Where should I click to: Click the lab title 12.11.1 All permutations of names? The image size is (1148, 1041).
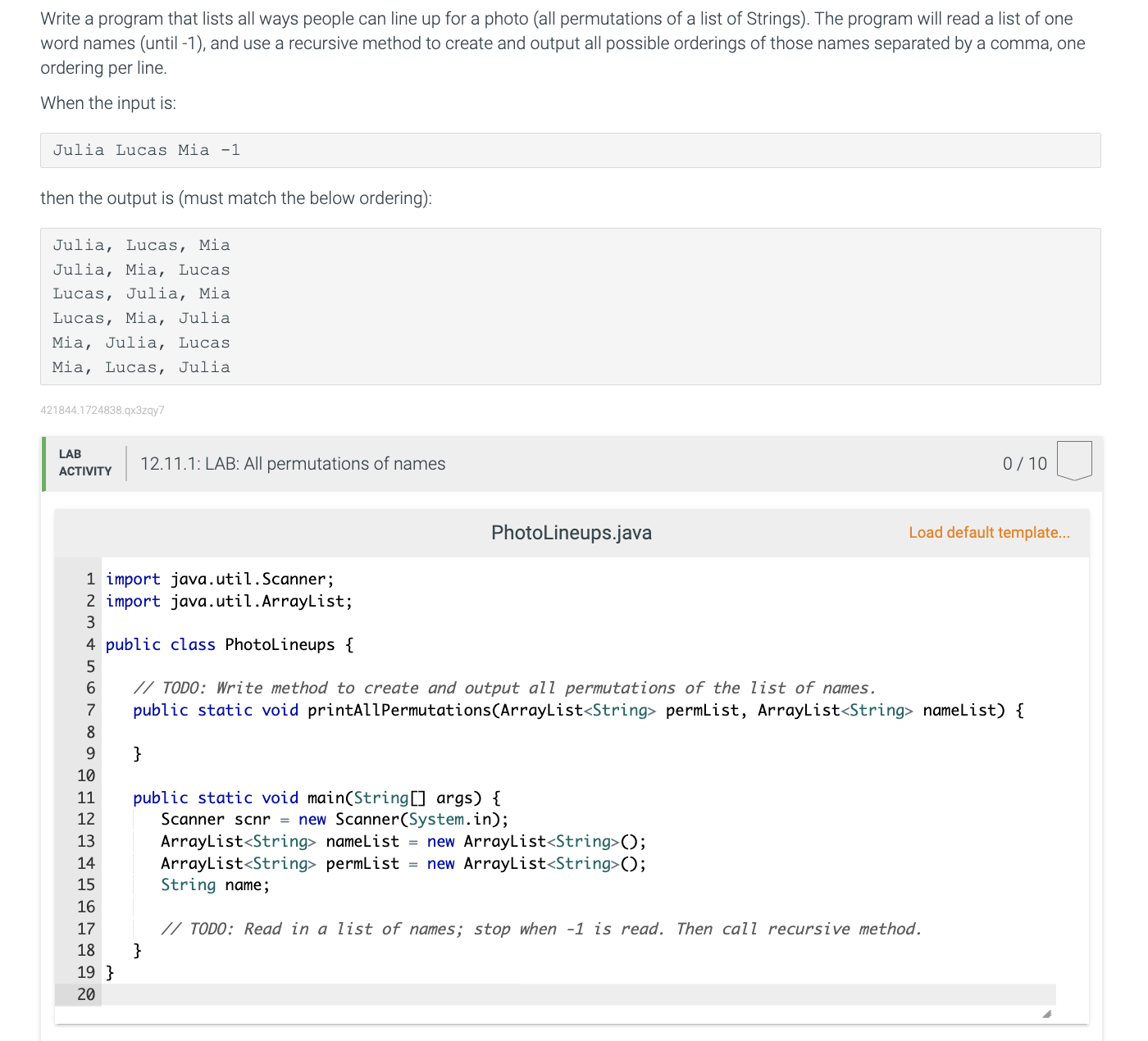(x=293, y=463)
